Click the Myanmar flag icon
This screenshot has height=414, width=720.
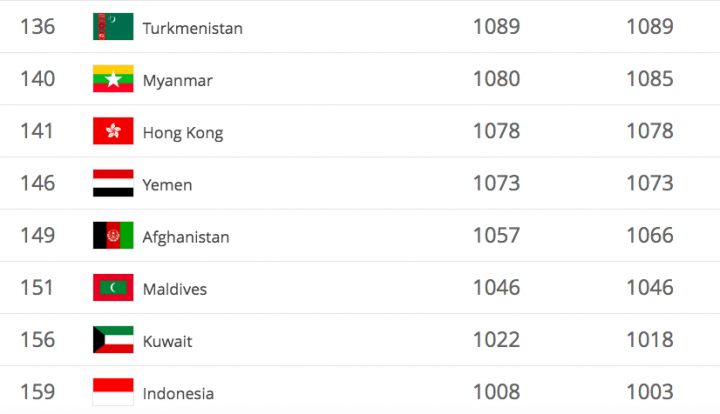click(x=113, y=79)
